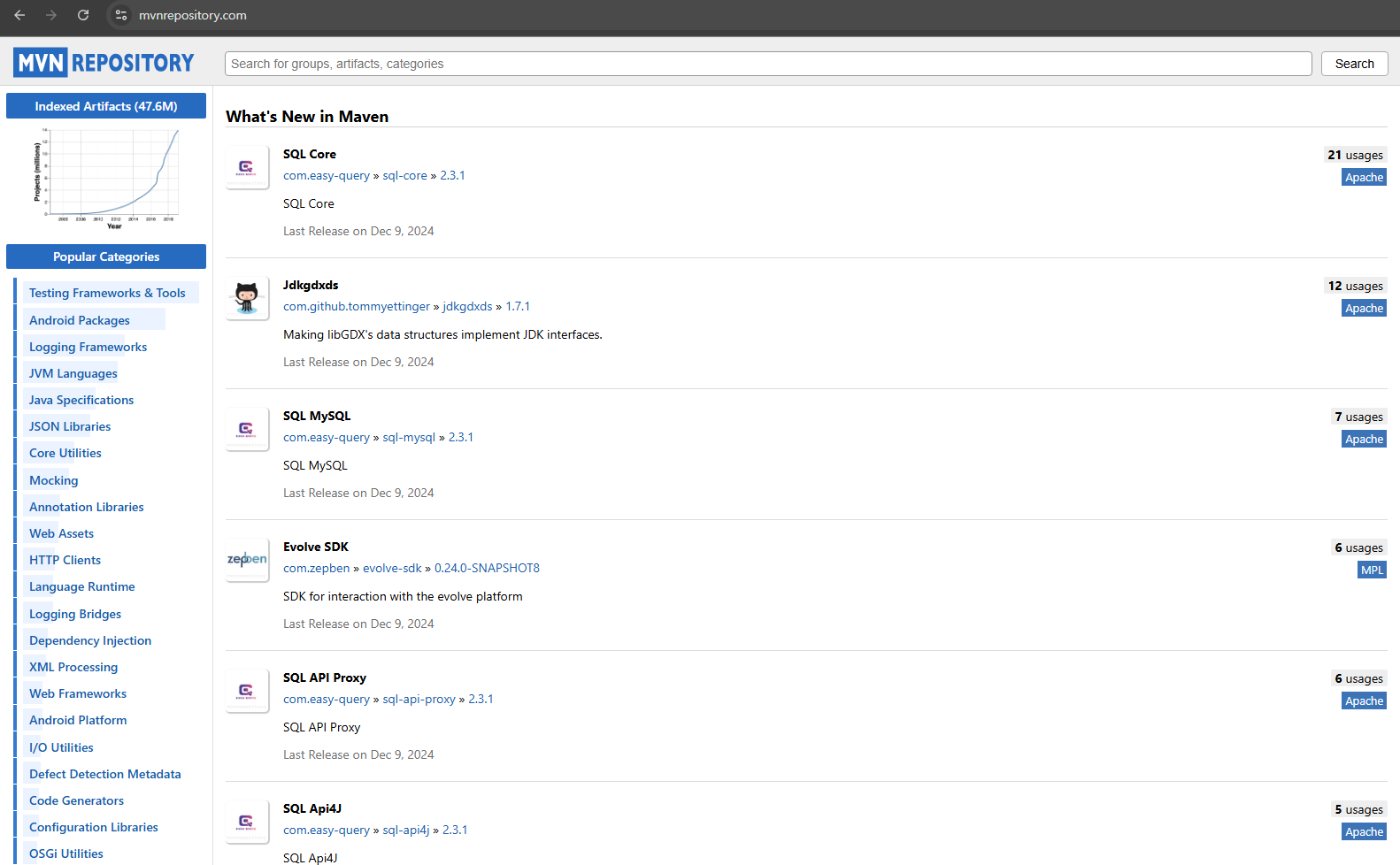
Task: Open sql-api-proxy artifact link
Action: (419, 699)
